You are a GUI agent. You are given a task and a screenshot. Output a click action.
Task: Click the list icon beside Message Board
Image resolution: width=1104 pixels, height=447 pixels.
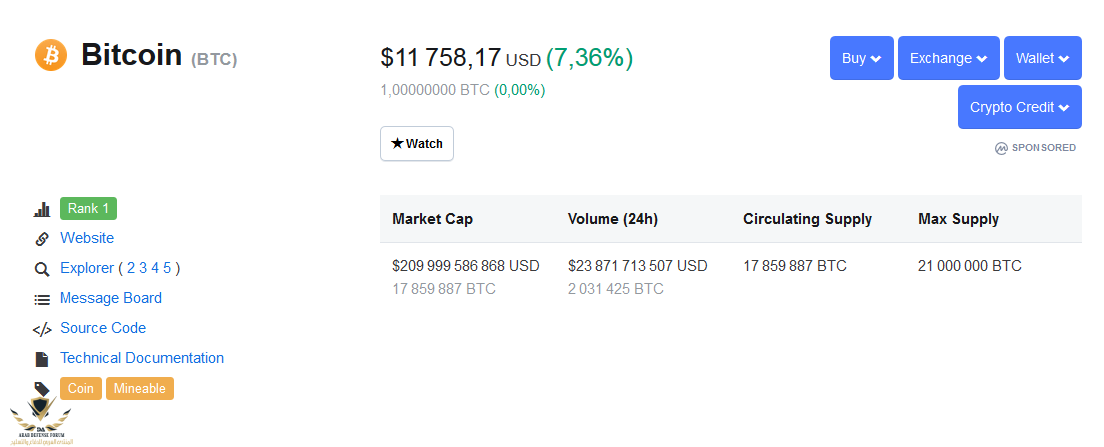coord(42,299)
